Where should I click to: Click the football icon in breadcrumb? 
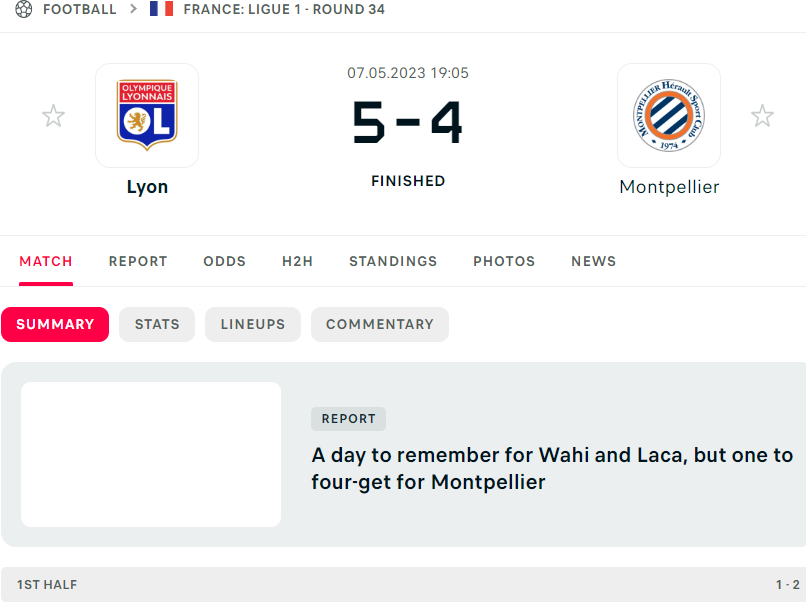[x=24, y=9]
